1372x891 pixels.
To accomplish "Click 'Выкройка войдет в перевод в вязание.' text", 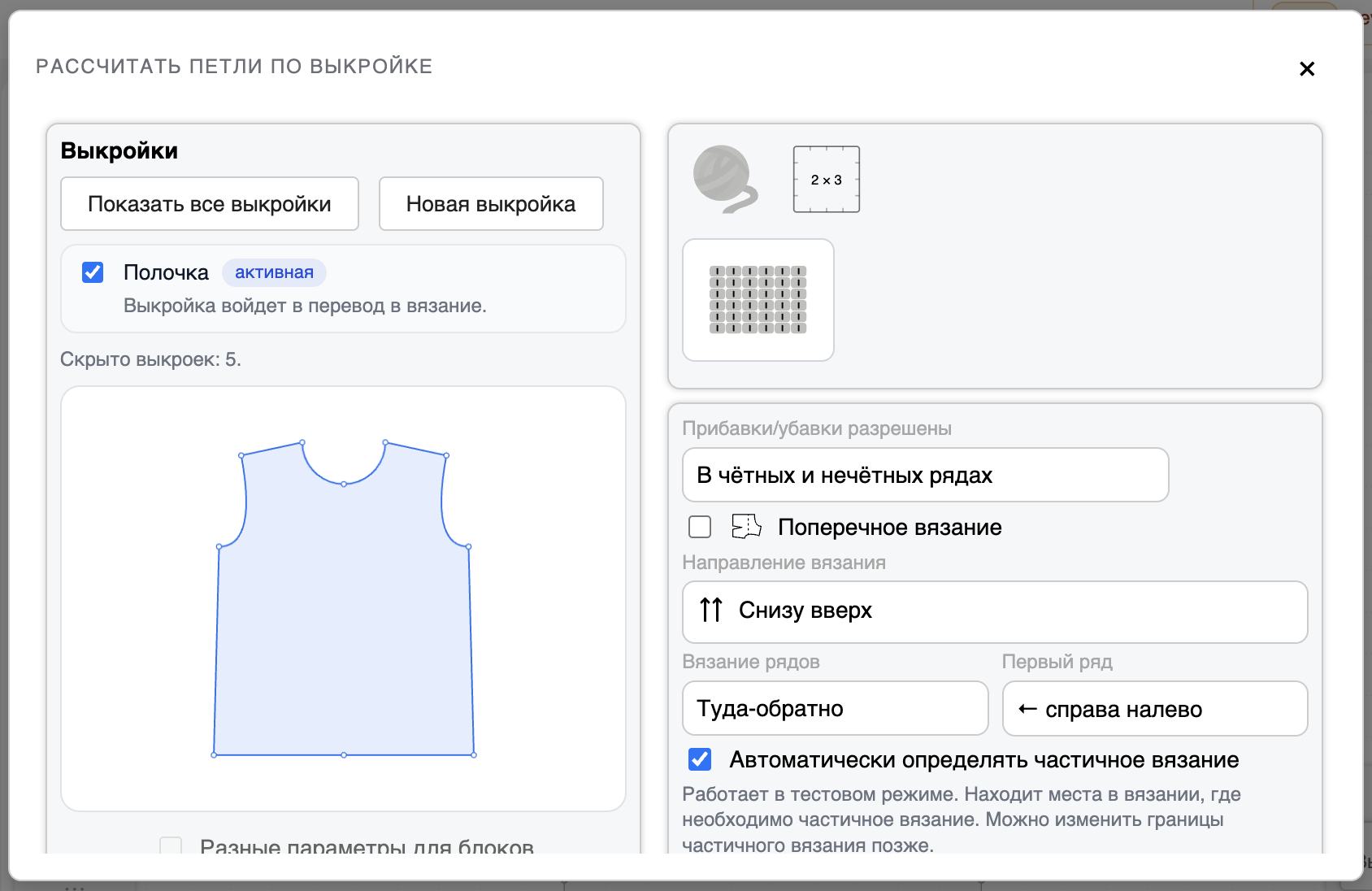I will pos(305,306).
